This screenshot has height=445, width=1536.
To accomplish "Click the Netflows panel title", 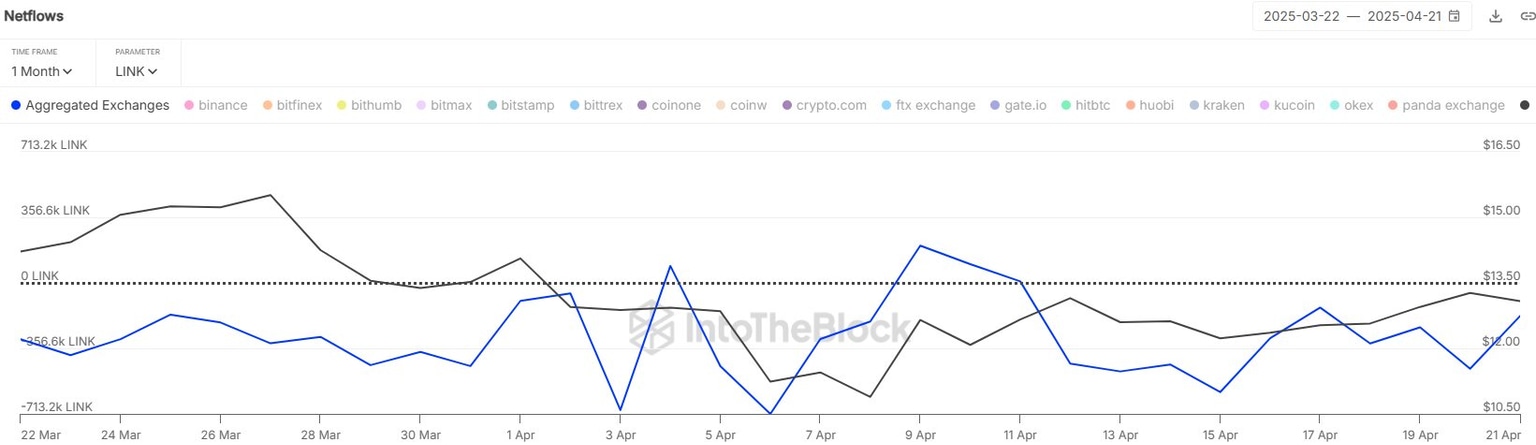I will (x=32, y=16).
